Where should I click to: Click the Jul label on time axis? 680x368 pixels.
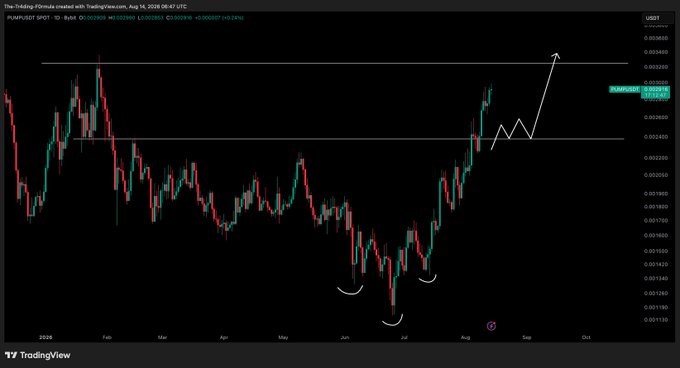pos(404,337)
